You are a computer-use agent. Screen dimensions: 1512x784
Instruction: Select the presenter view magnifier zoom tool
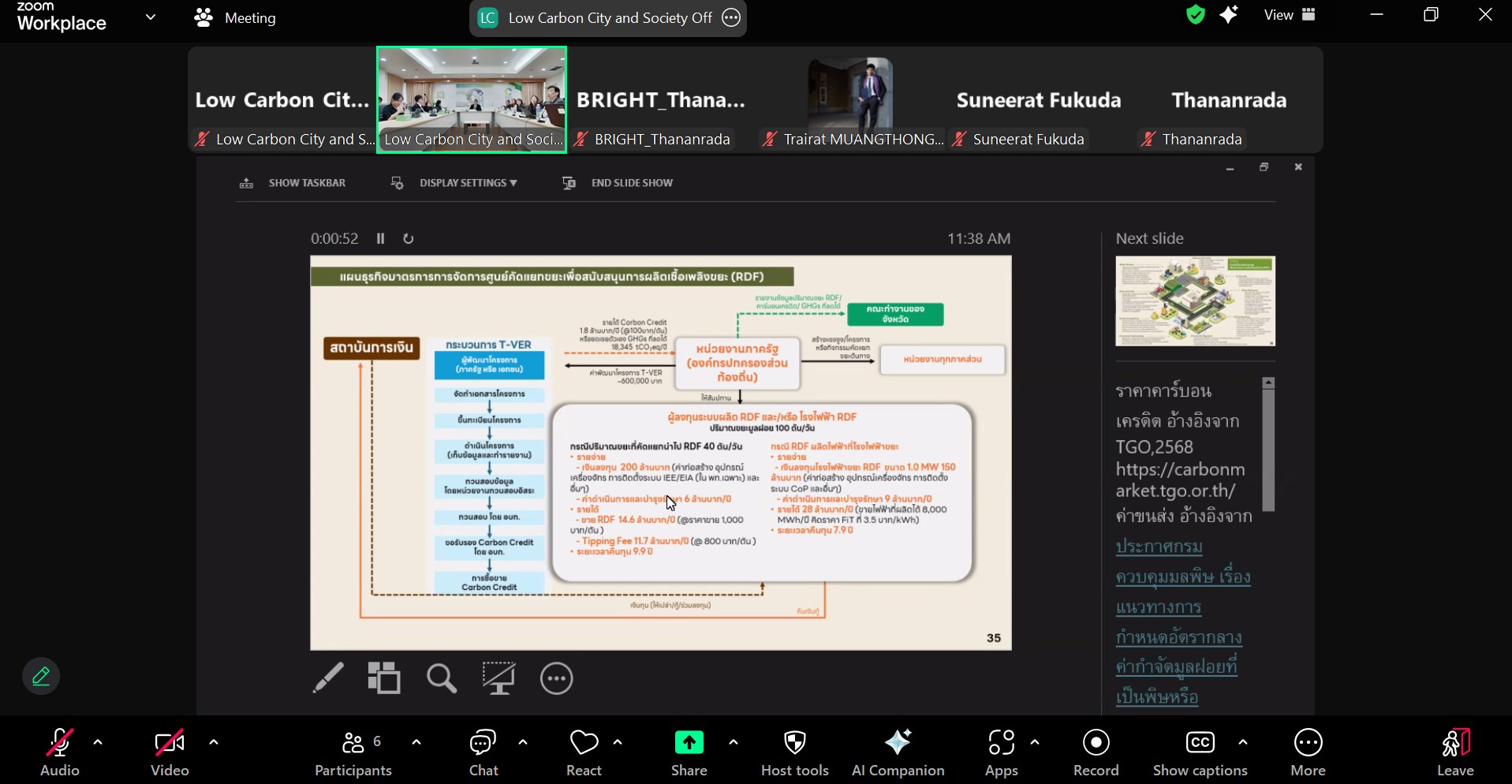pyautogui.click(x=442, y=678)
